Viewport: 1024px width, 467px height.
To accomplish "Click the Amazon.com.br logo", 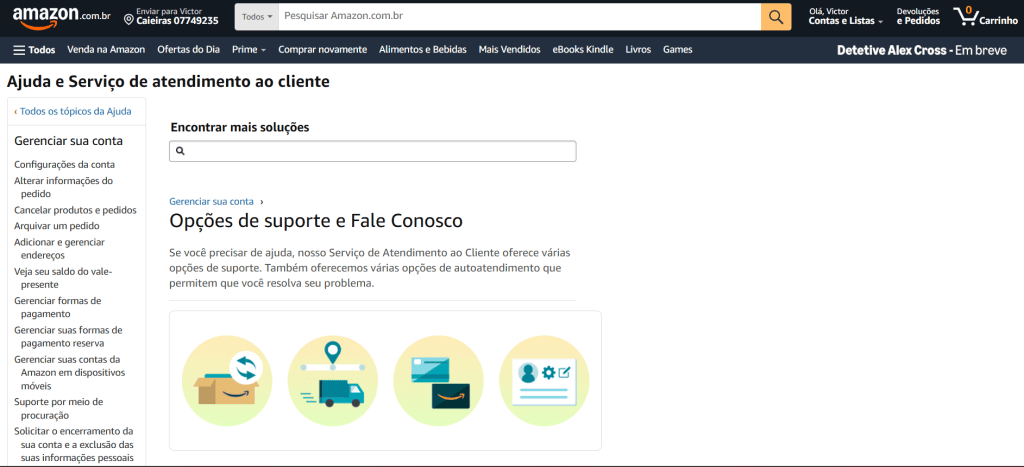I will 61,17.
